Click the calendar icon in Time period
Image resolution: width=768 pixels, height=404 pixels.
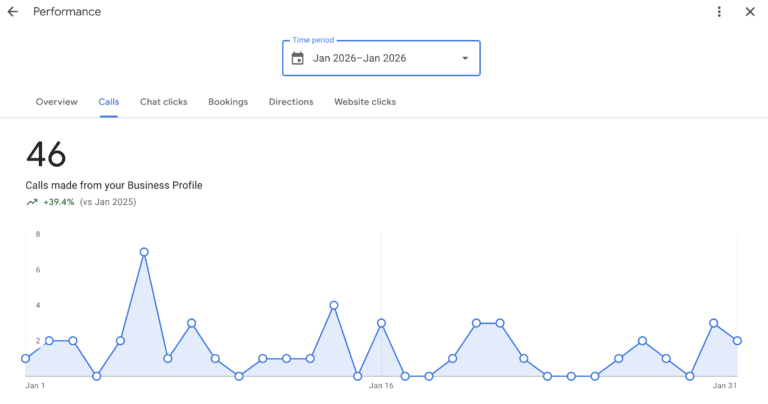(297, 58)
